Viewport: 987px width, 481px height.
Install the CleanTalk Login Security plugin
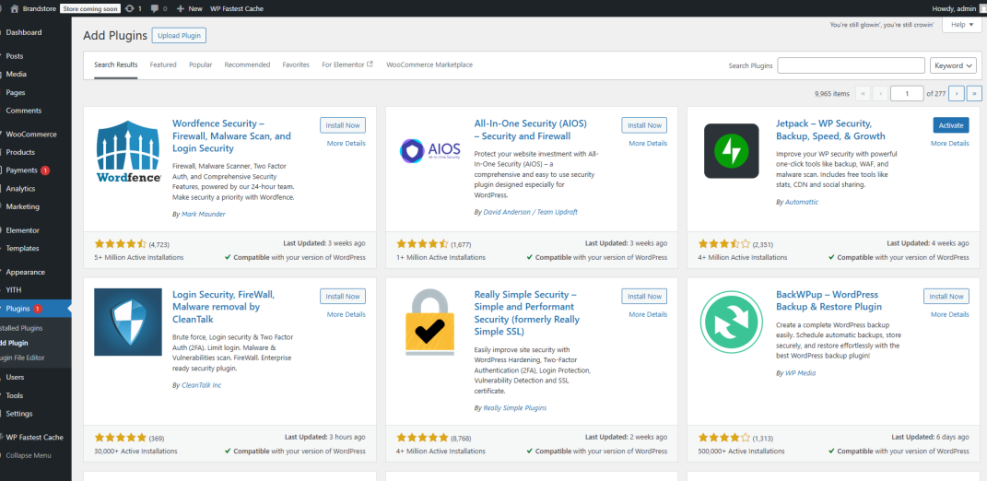[342, 296]
